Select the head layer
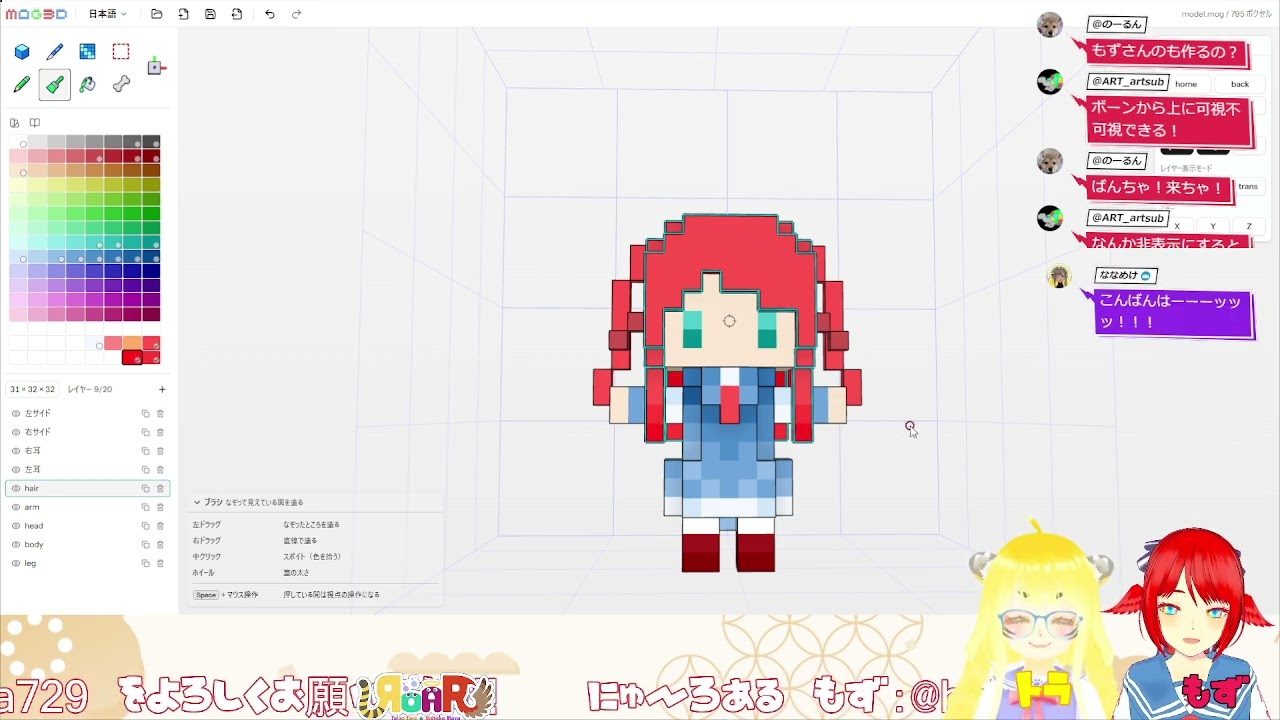The width and height of the screenshot is (1280, 720). [x=88, y=526]
